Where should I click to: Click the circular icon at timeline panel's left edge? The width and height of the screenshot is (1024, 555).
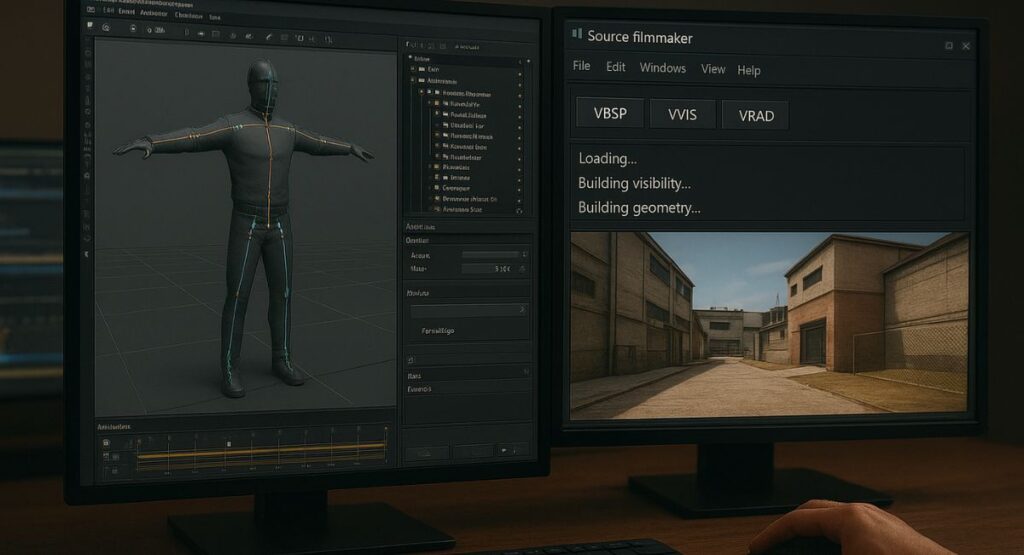point(106,443)
